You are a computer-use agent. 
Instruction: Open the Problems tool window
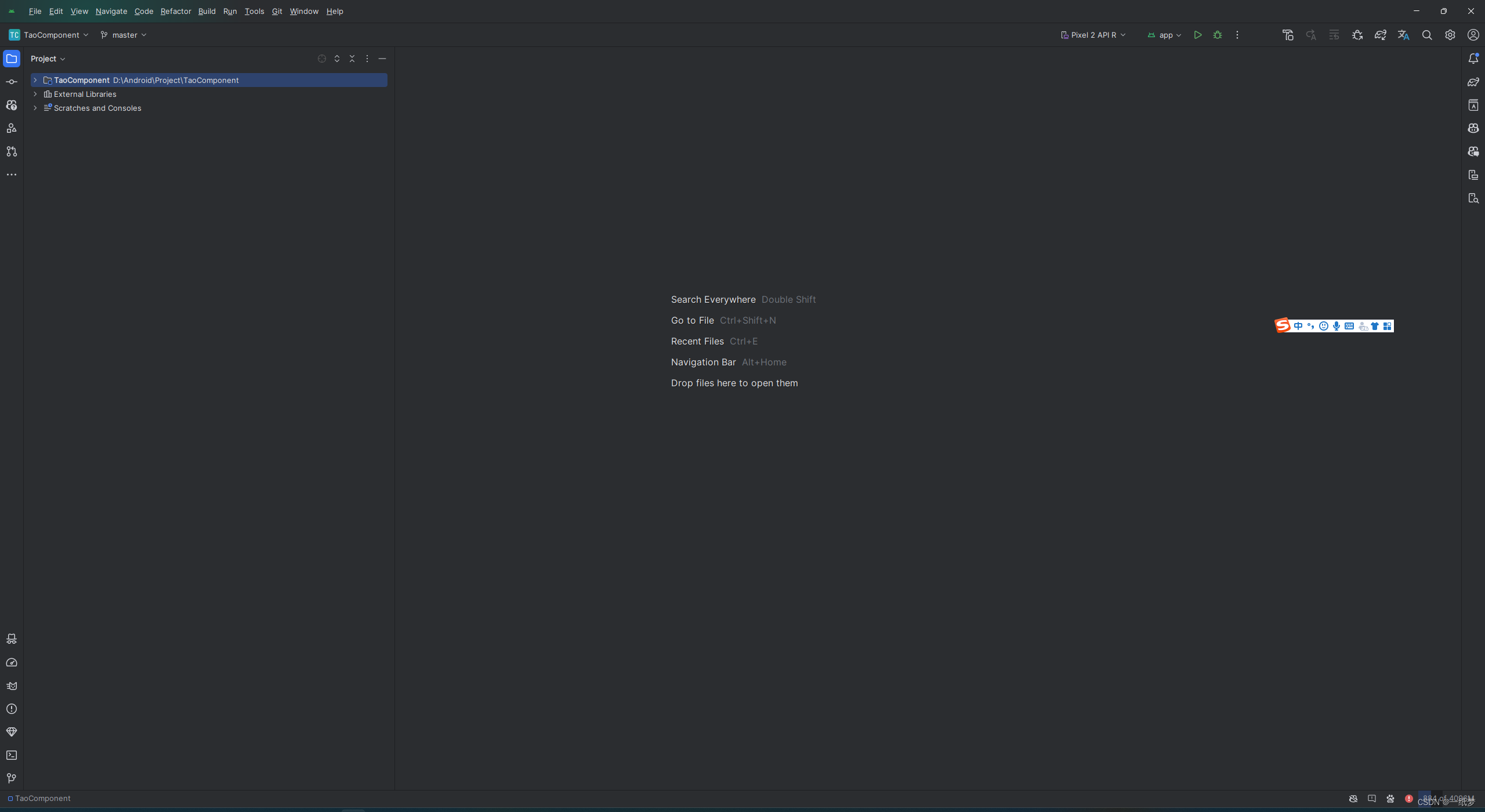coord(12,709)
